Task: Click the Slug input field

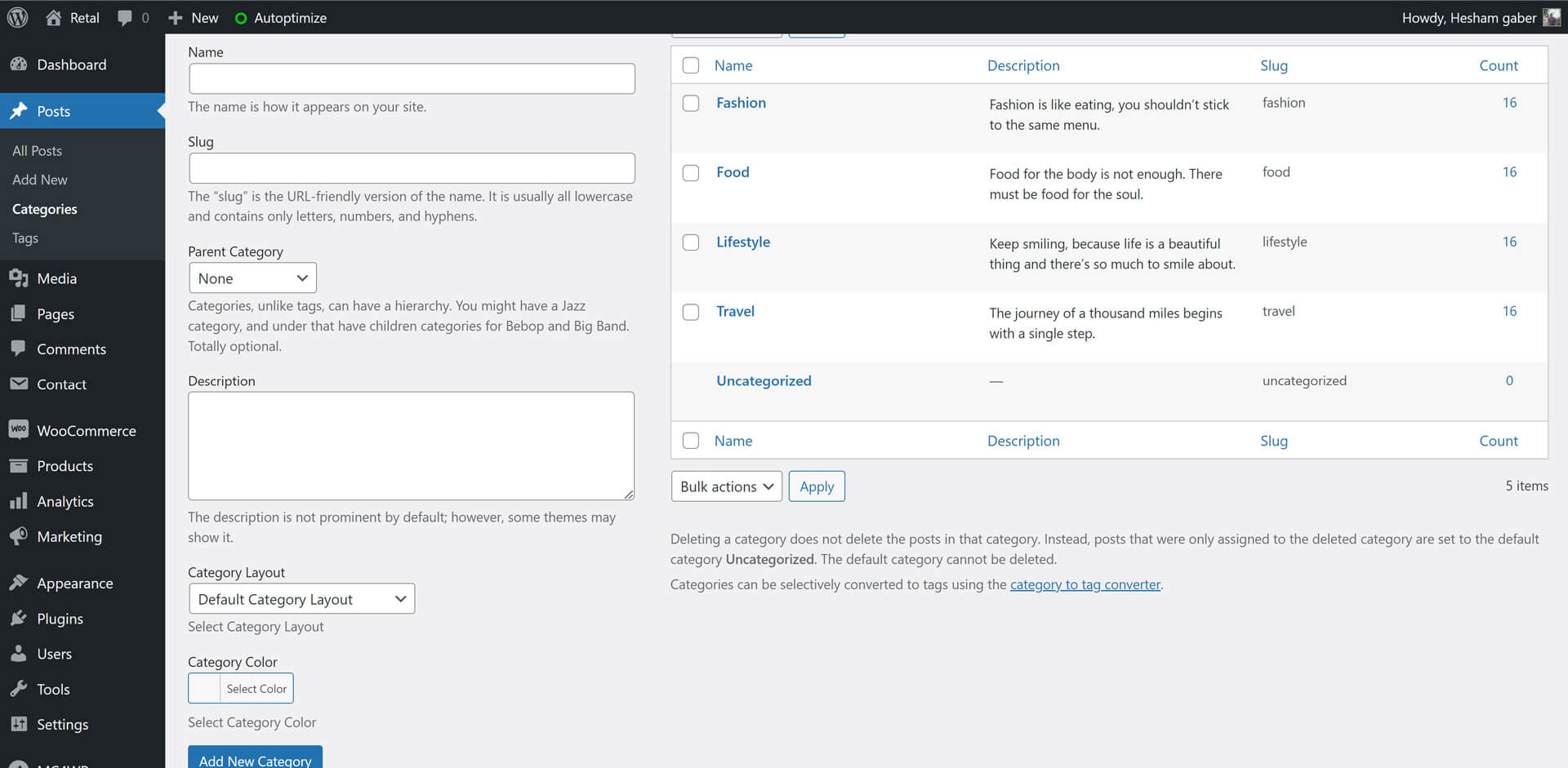Action: 412,168
